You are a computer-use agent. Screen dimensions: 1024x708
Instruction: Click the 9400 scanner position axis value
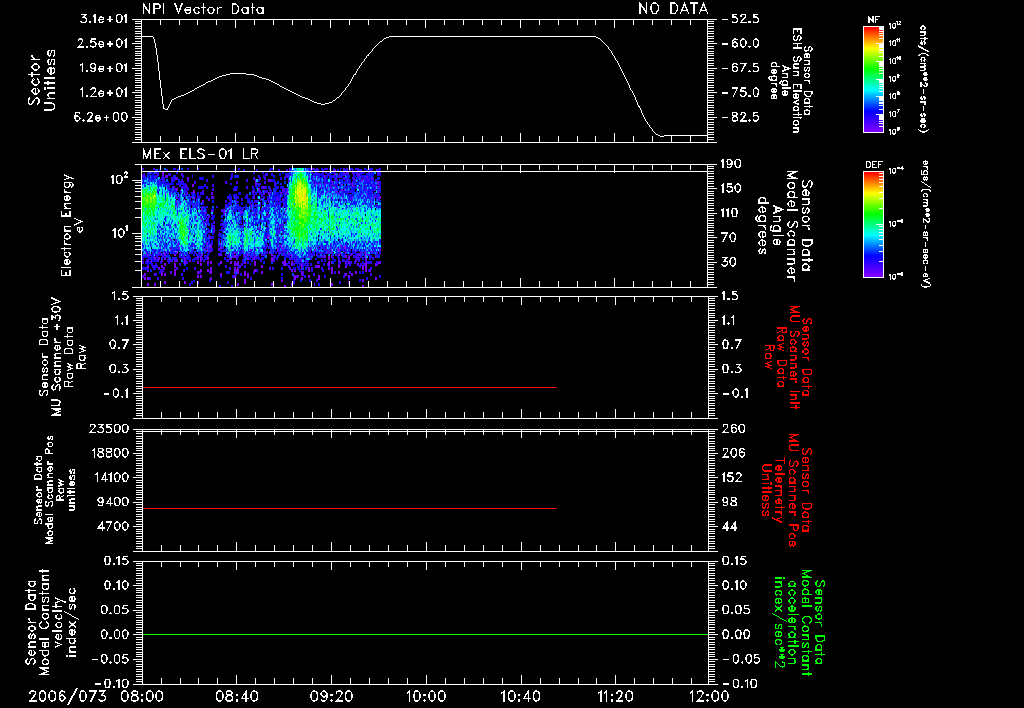coord(113,502)
